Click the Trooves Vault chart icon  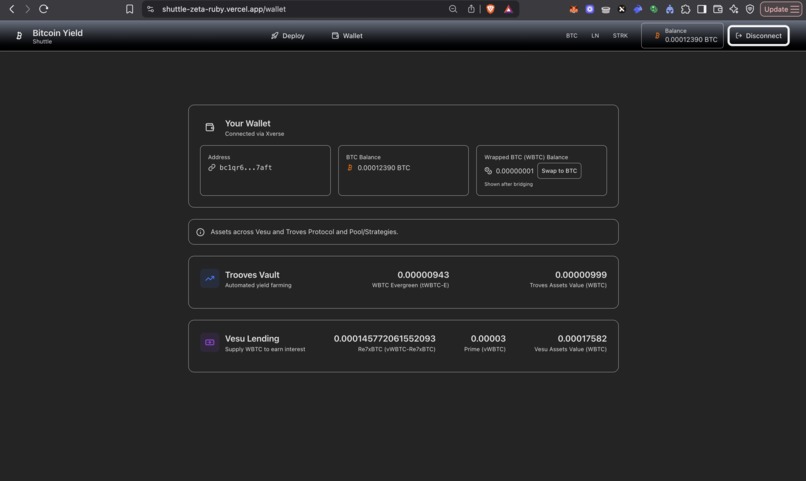point(210,279)
